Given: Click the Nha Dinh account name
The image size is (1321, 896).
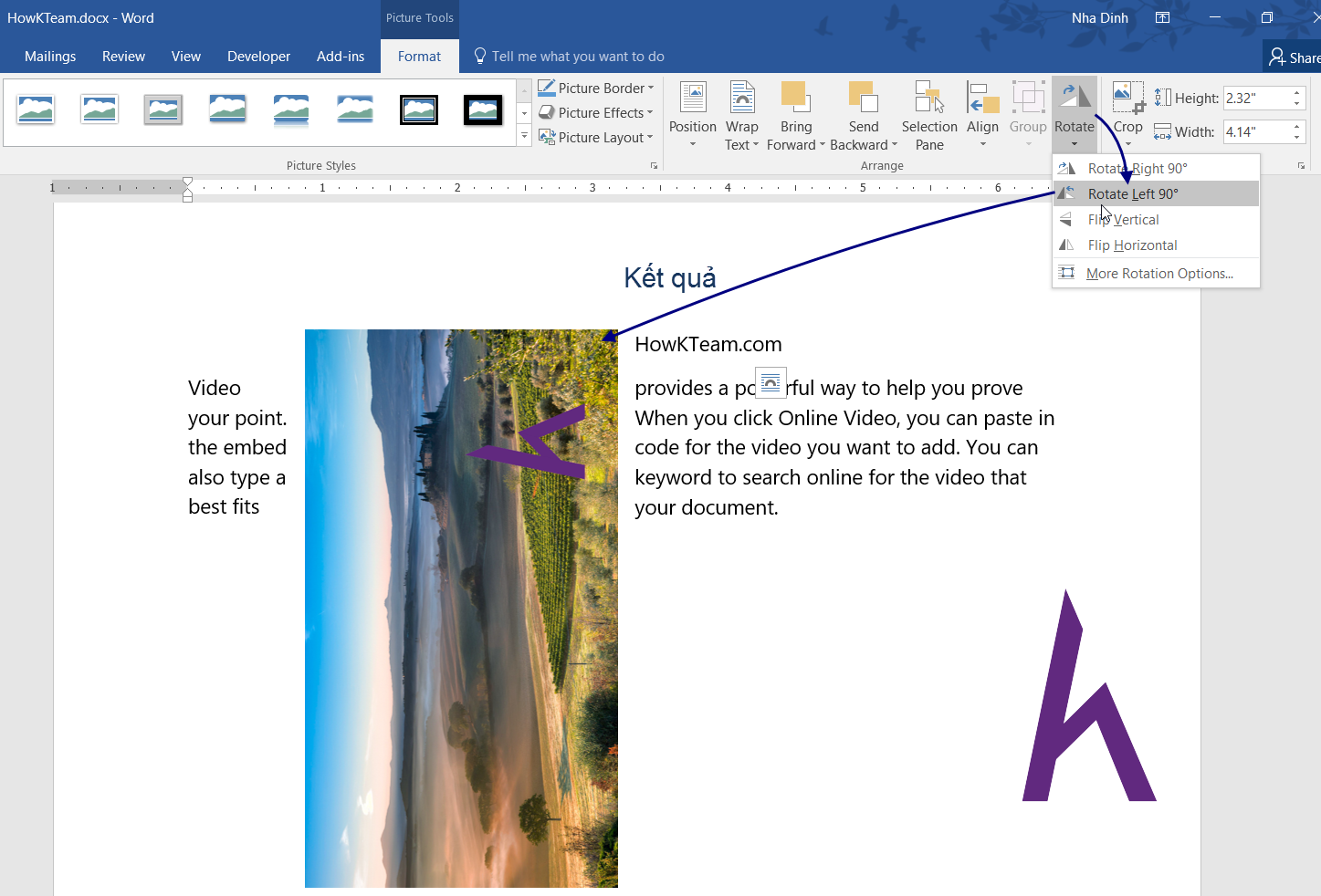Looking at the screenshot, I should [x=1099, y=17].
